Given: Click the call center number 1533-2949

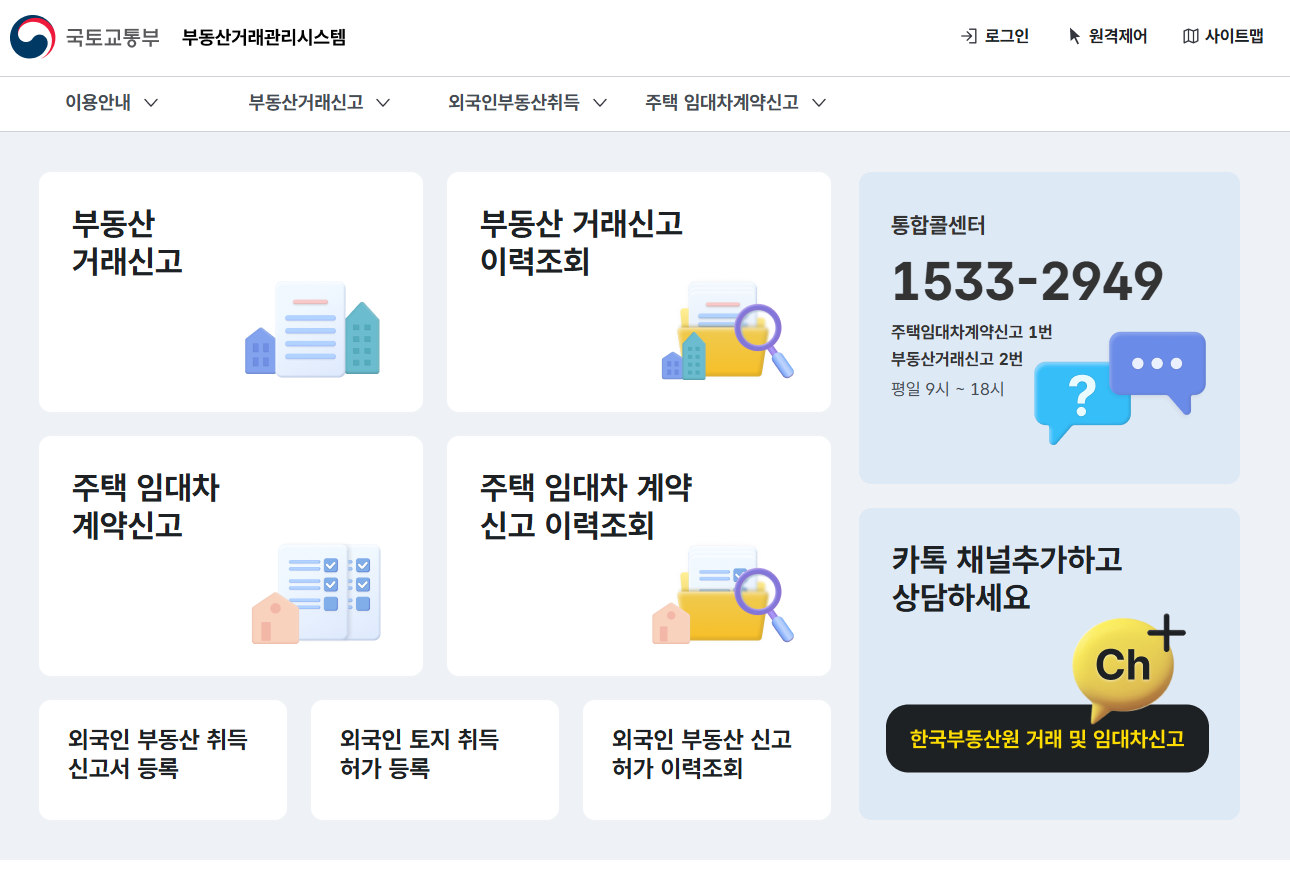Looking at the screenshot, I should (1027, 282).
